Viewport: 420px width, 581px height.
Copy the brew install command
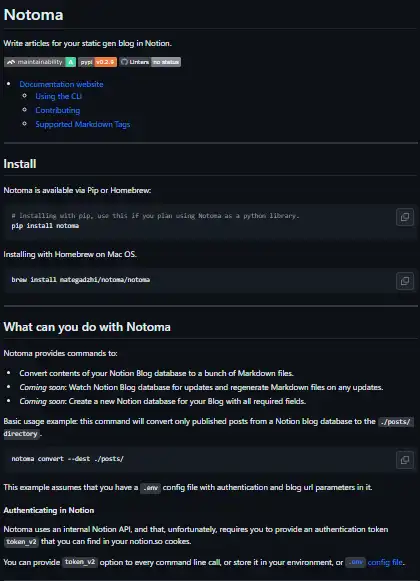point(405,281)
